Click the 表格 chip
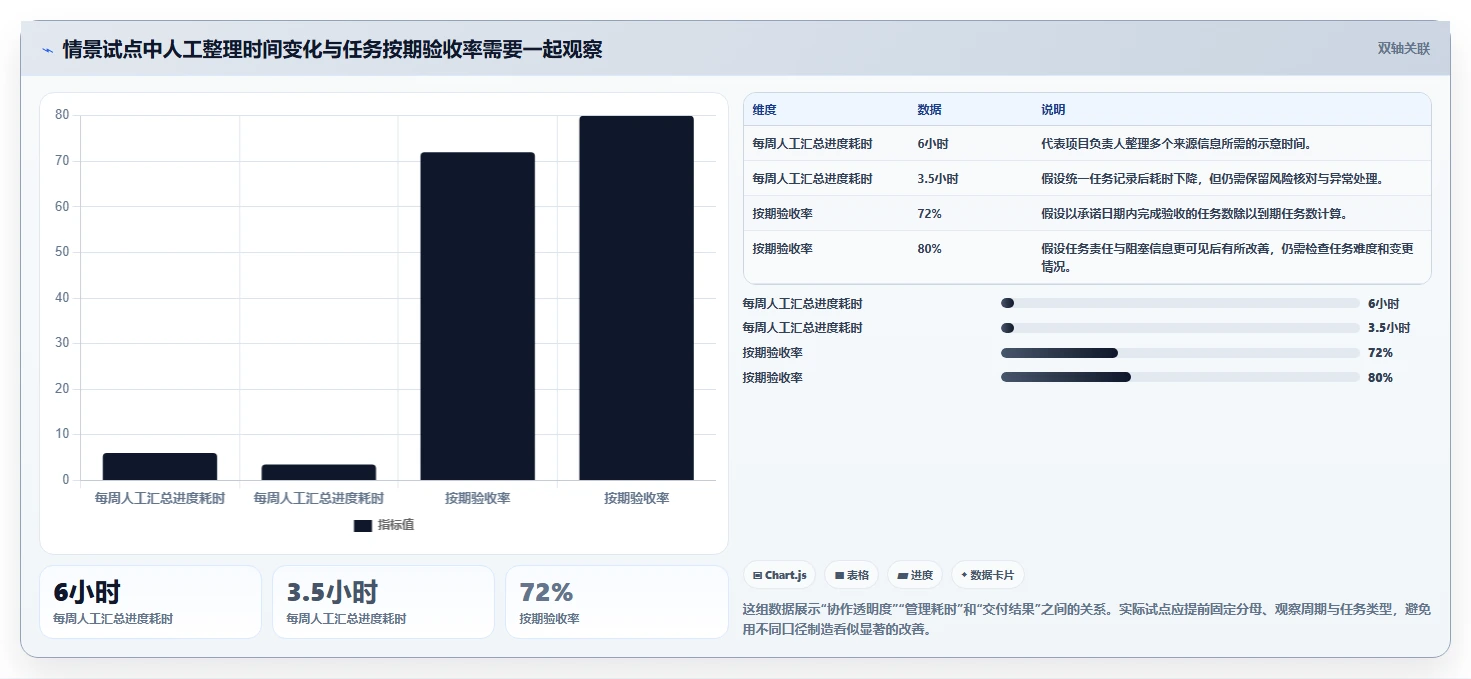The height and width of the screenshot is (679, 1471). point(852,575)
